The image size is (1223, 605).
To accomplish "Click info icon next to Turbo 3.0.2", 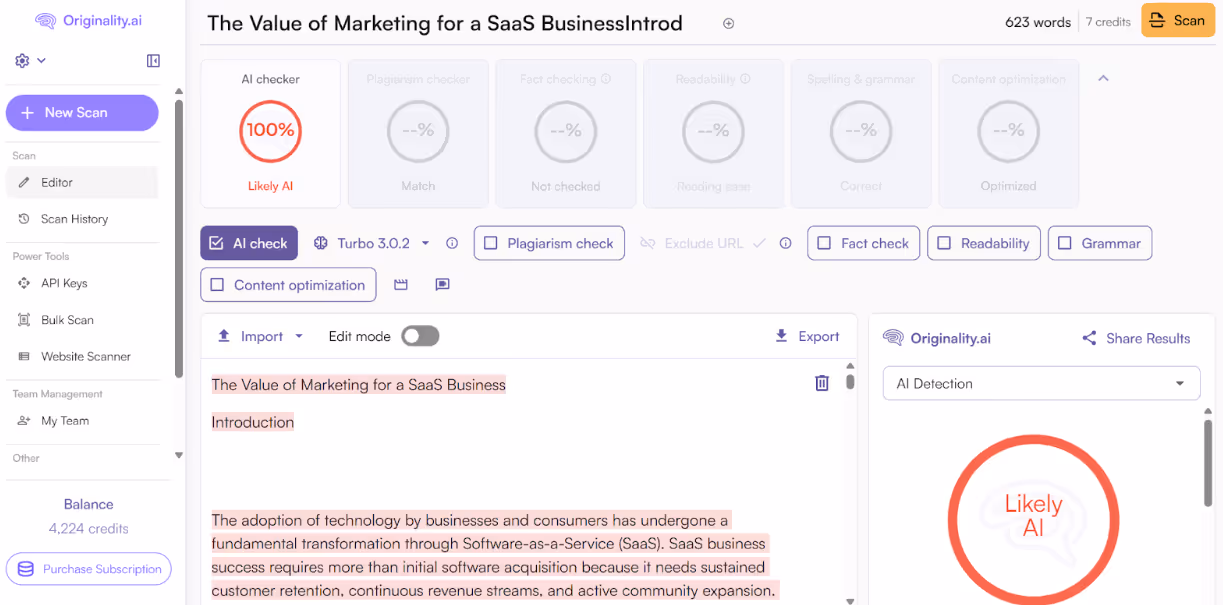I will [x=452, y=243].
